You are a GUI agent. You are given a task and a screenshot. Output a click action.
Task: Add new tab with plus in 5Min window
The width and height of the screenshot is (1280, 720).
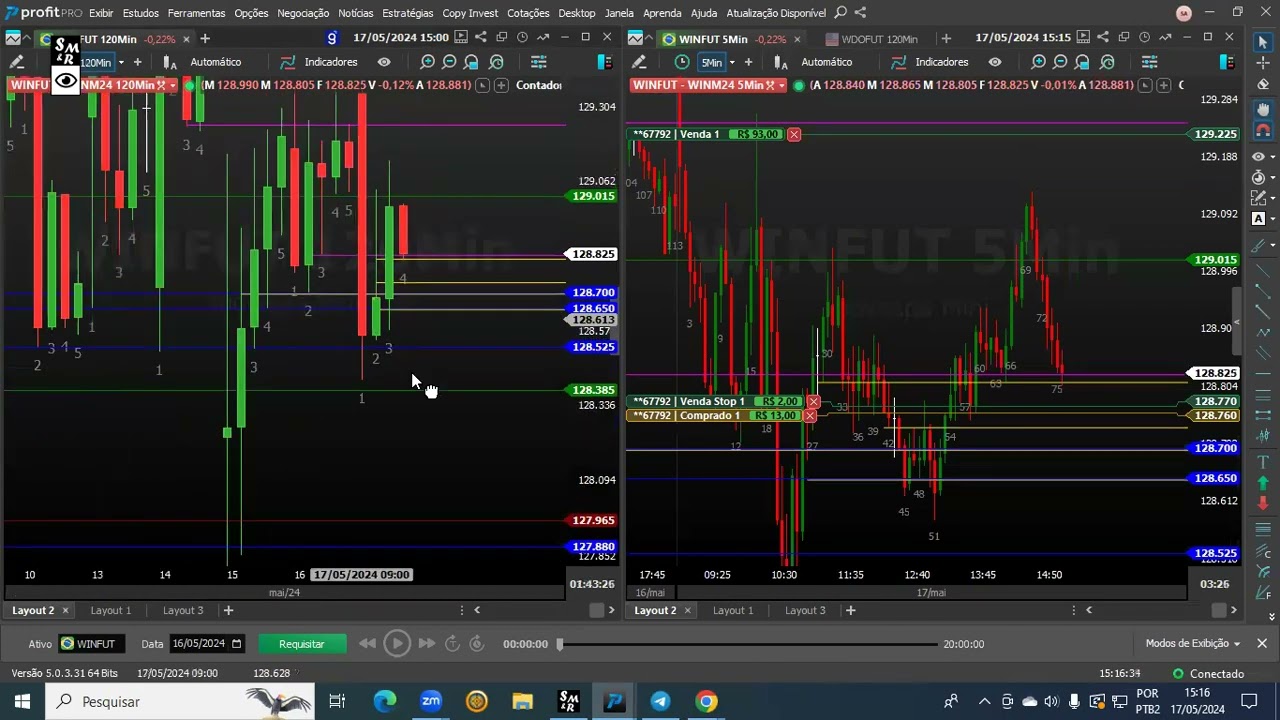(x=946, y=39)
